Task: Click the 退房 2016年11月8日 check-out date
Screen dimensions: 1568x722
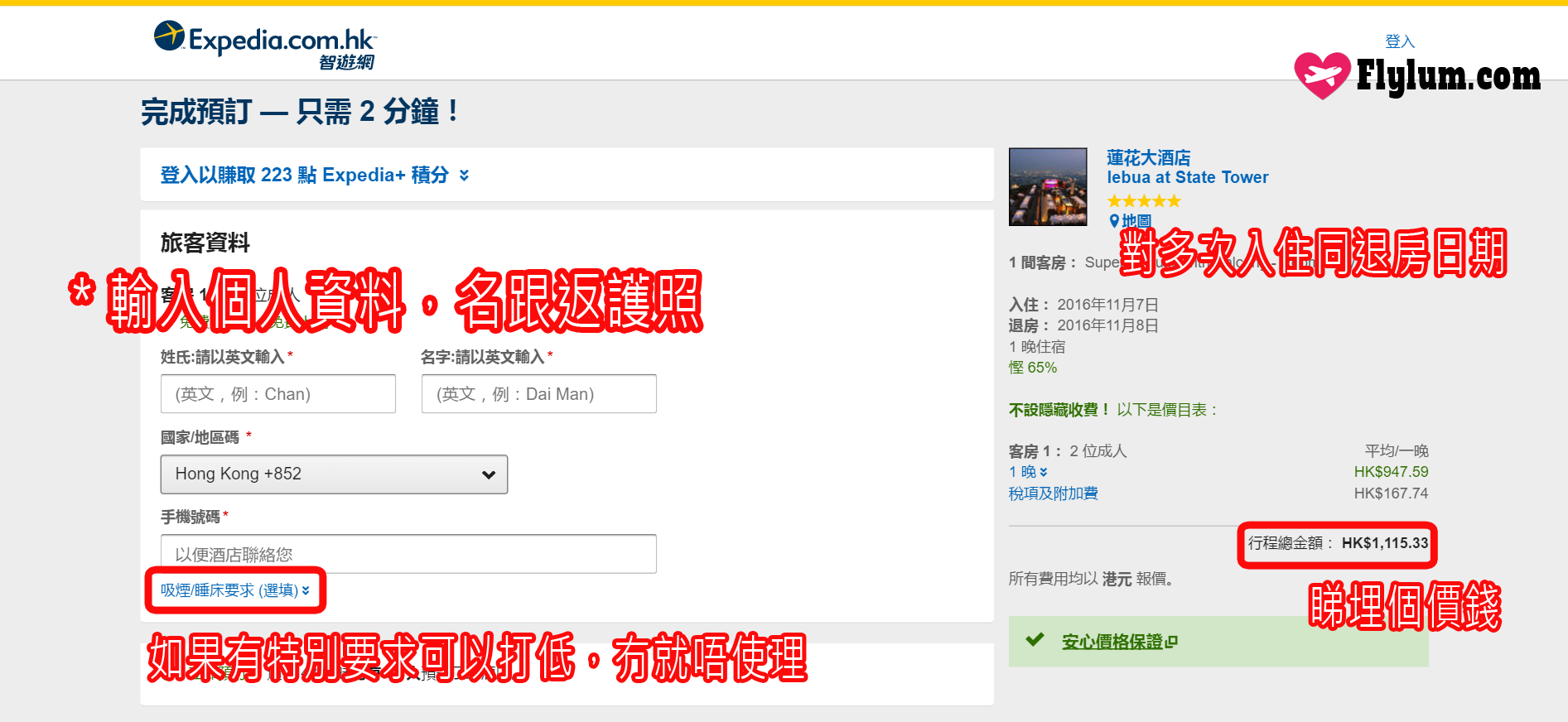Action: (x=1083, y=325)
